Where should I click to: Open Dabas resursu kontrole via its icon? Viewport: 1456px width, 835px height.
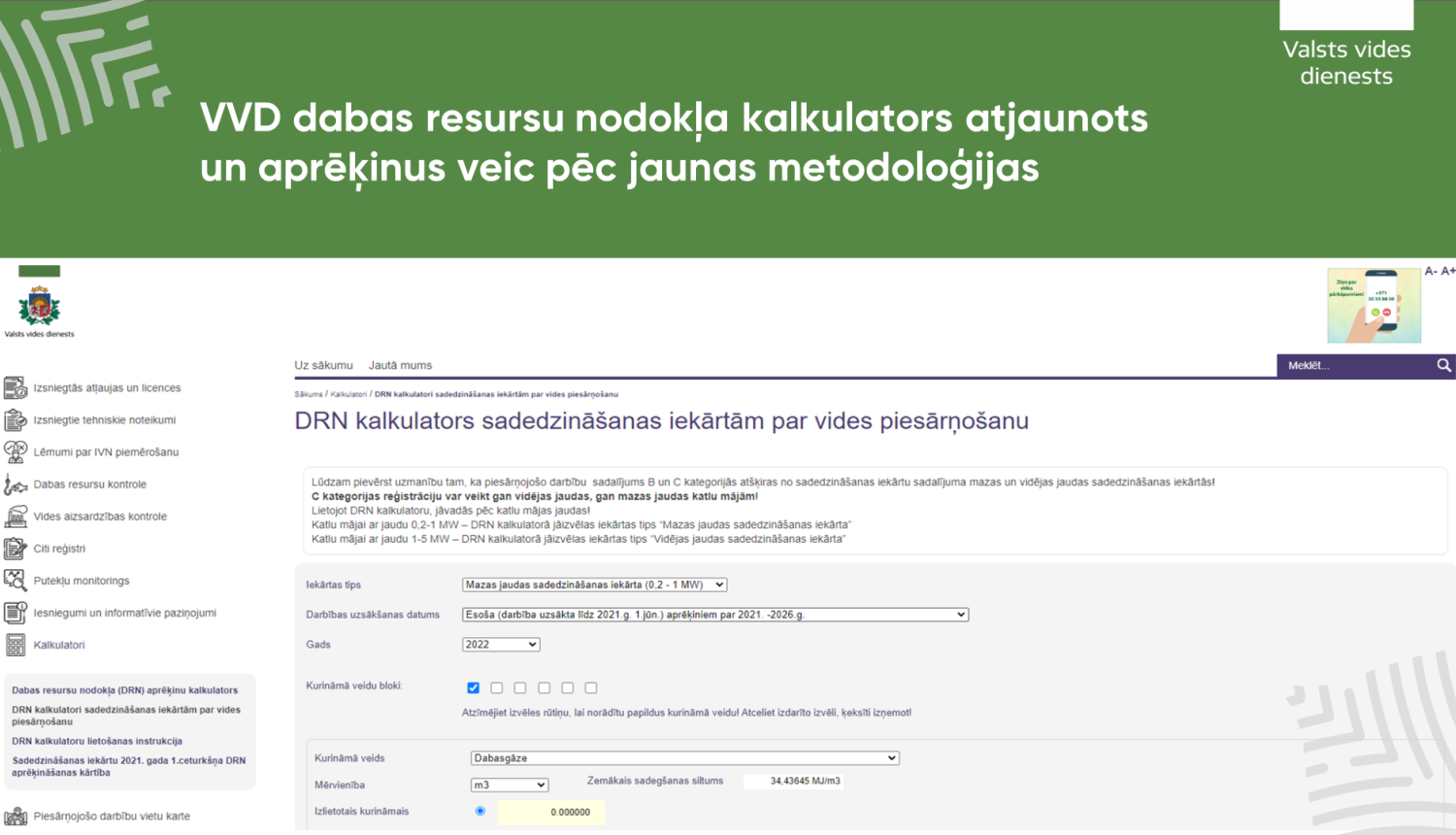tap(16, 484)
